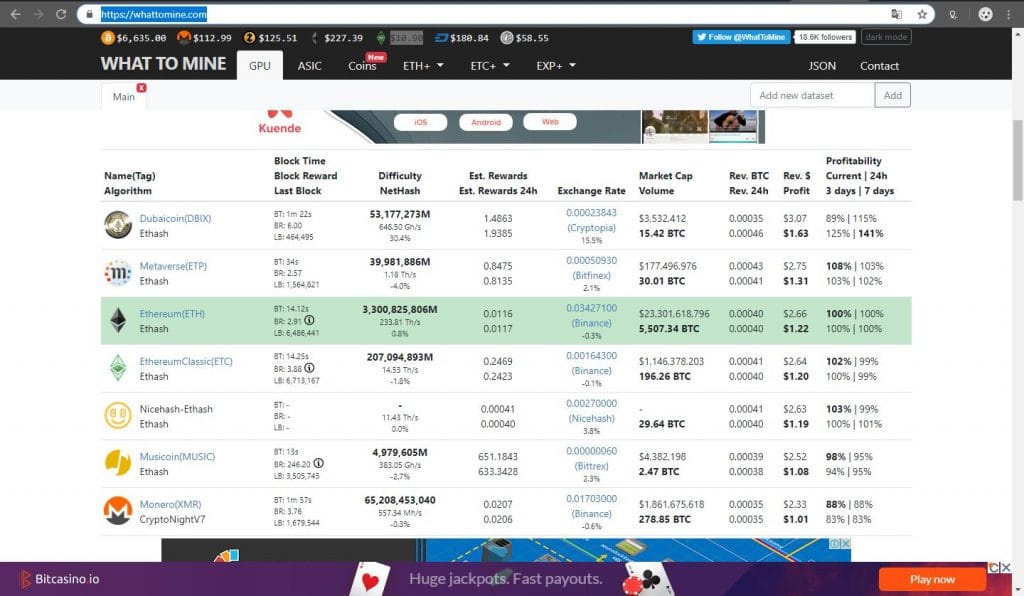This screenshot has width=1024, height=596.
Task: Expand the ETH+ dropdown menu
Action: 423,65
